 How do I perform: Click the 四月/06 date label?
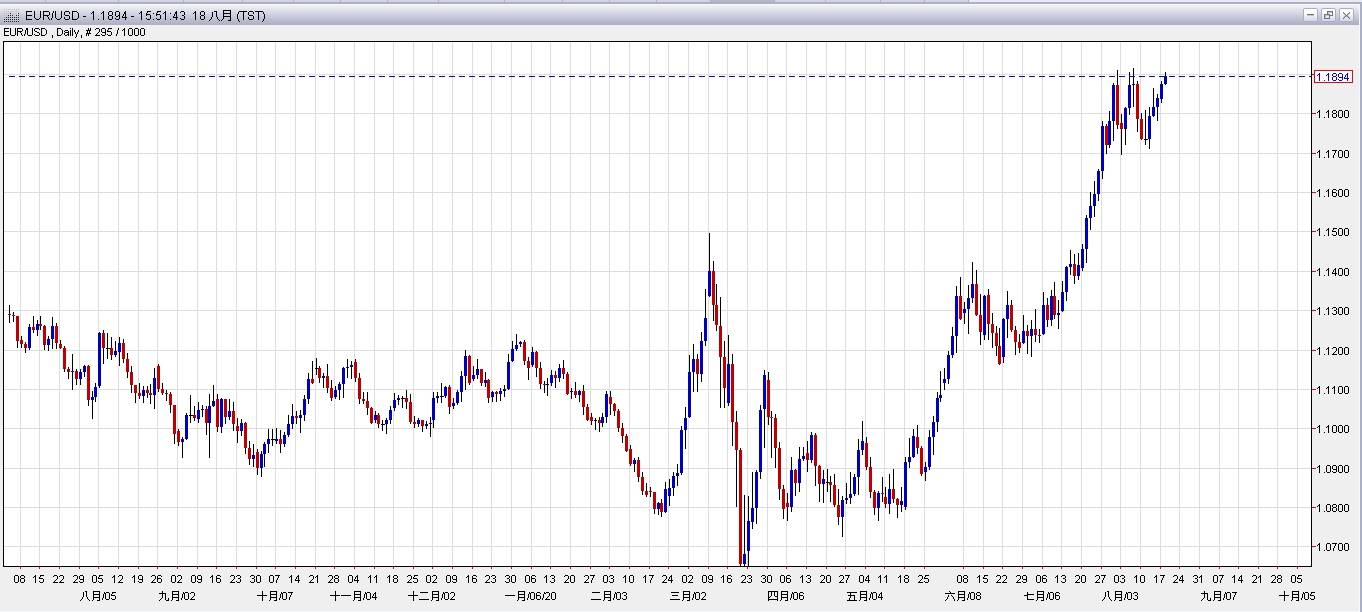[x=786, y=596]
